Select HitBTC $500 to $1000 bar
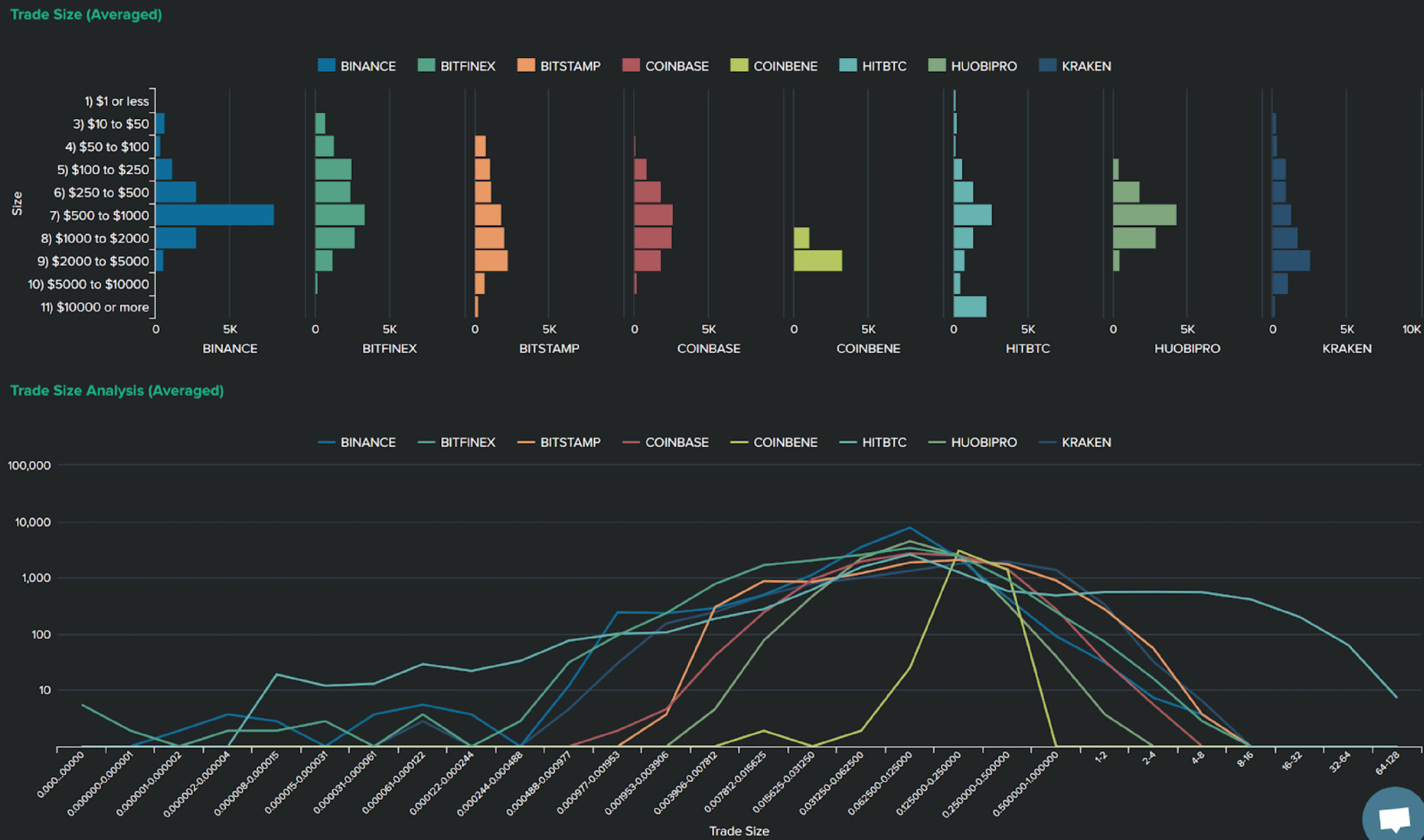1424x840 pixels. [x=972, y=215]
